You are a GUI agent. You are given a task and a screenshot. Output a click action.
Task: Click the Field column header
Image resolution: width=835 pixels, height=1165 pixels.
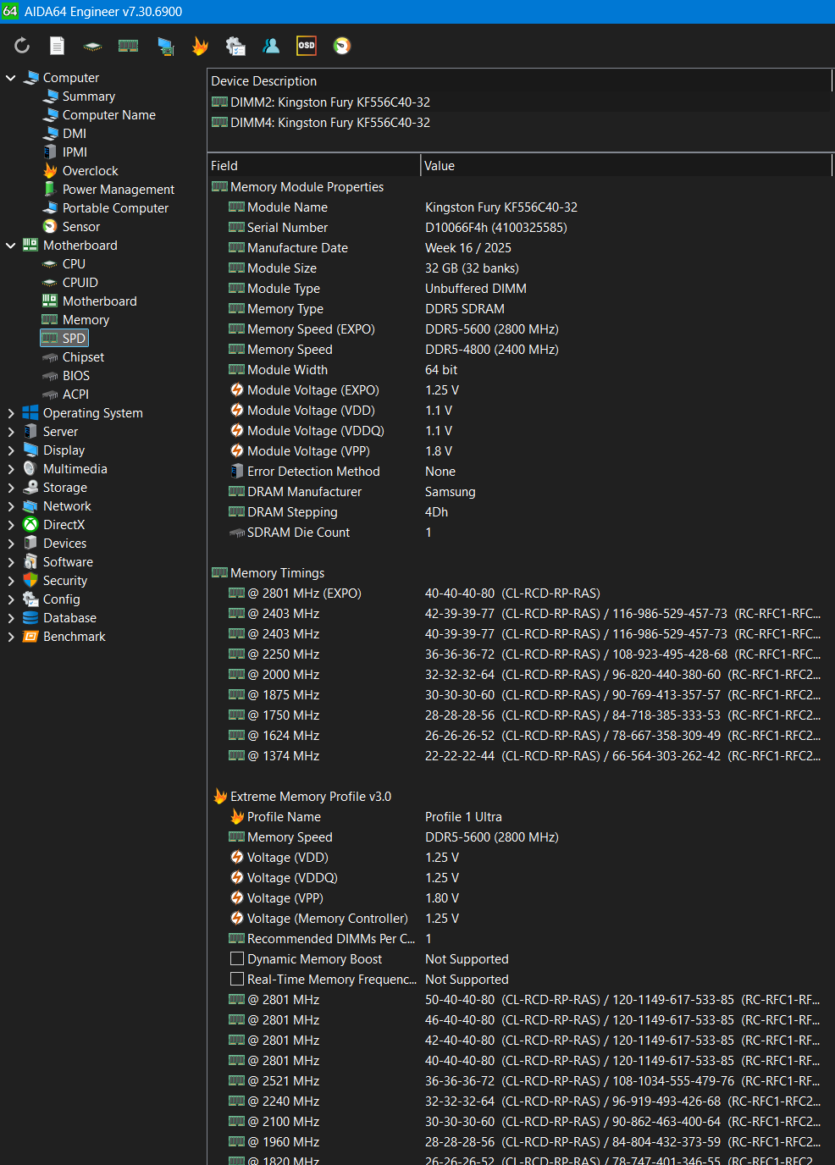click(x=314, y=166)
